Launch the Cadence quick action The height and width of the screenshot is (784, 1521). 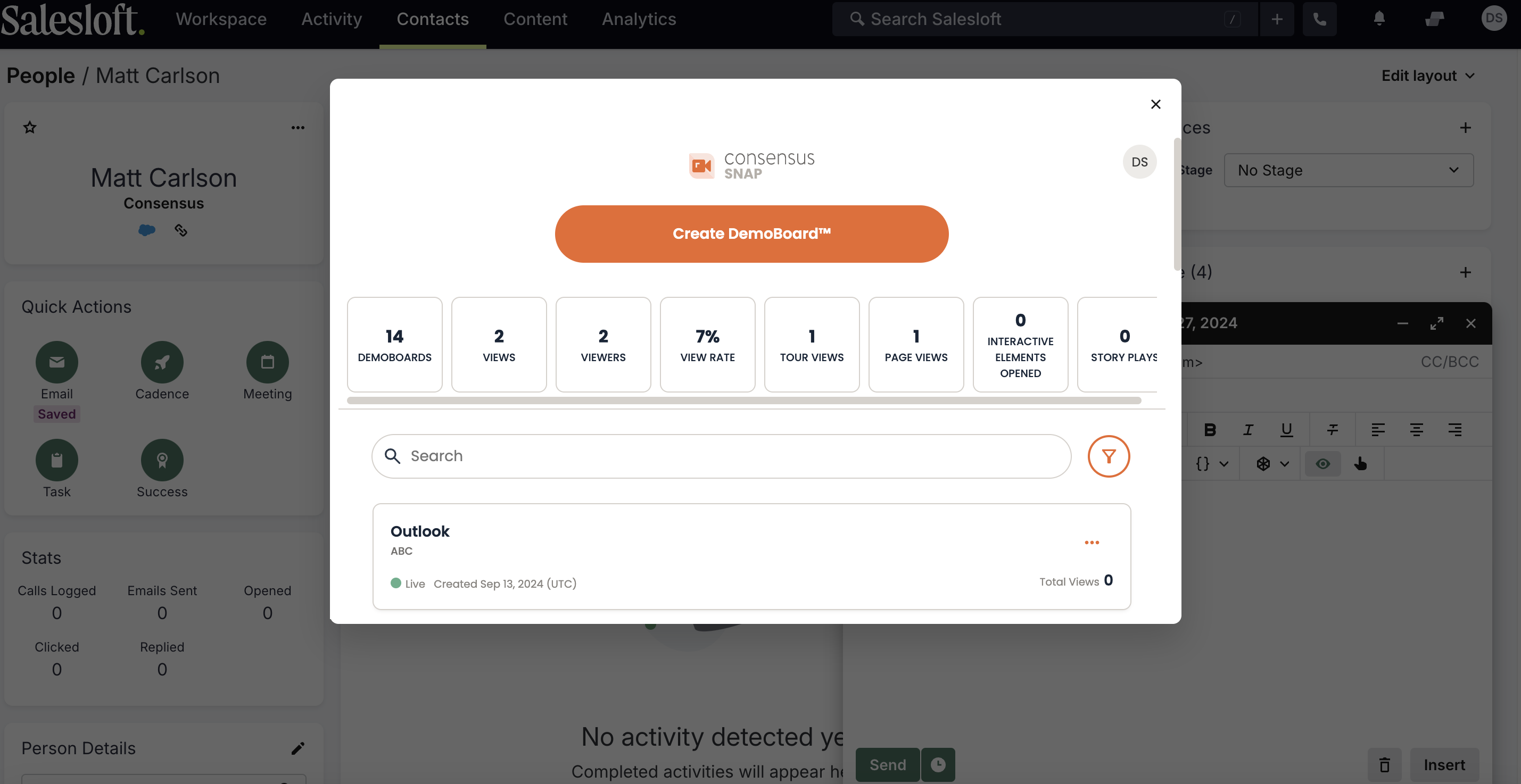pyautogui.click(x=162, y=362)
